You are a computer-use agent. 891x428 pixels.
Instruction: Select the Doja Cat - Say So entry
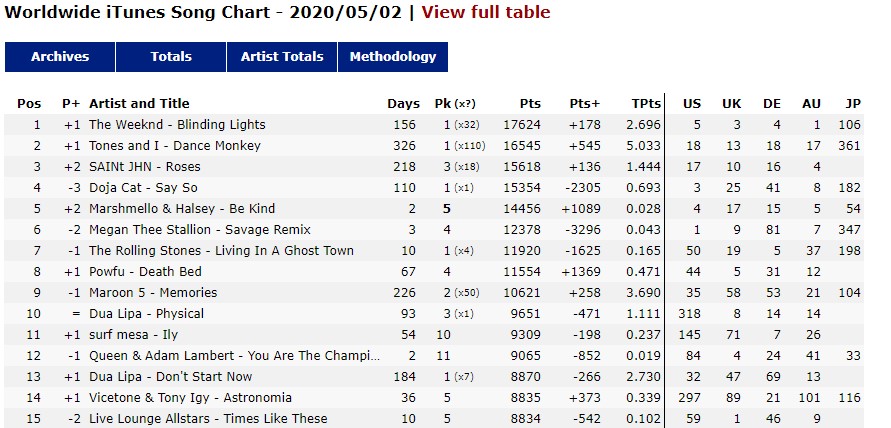(434, 188)
